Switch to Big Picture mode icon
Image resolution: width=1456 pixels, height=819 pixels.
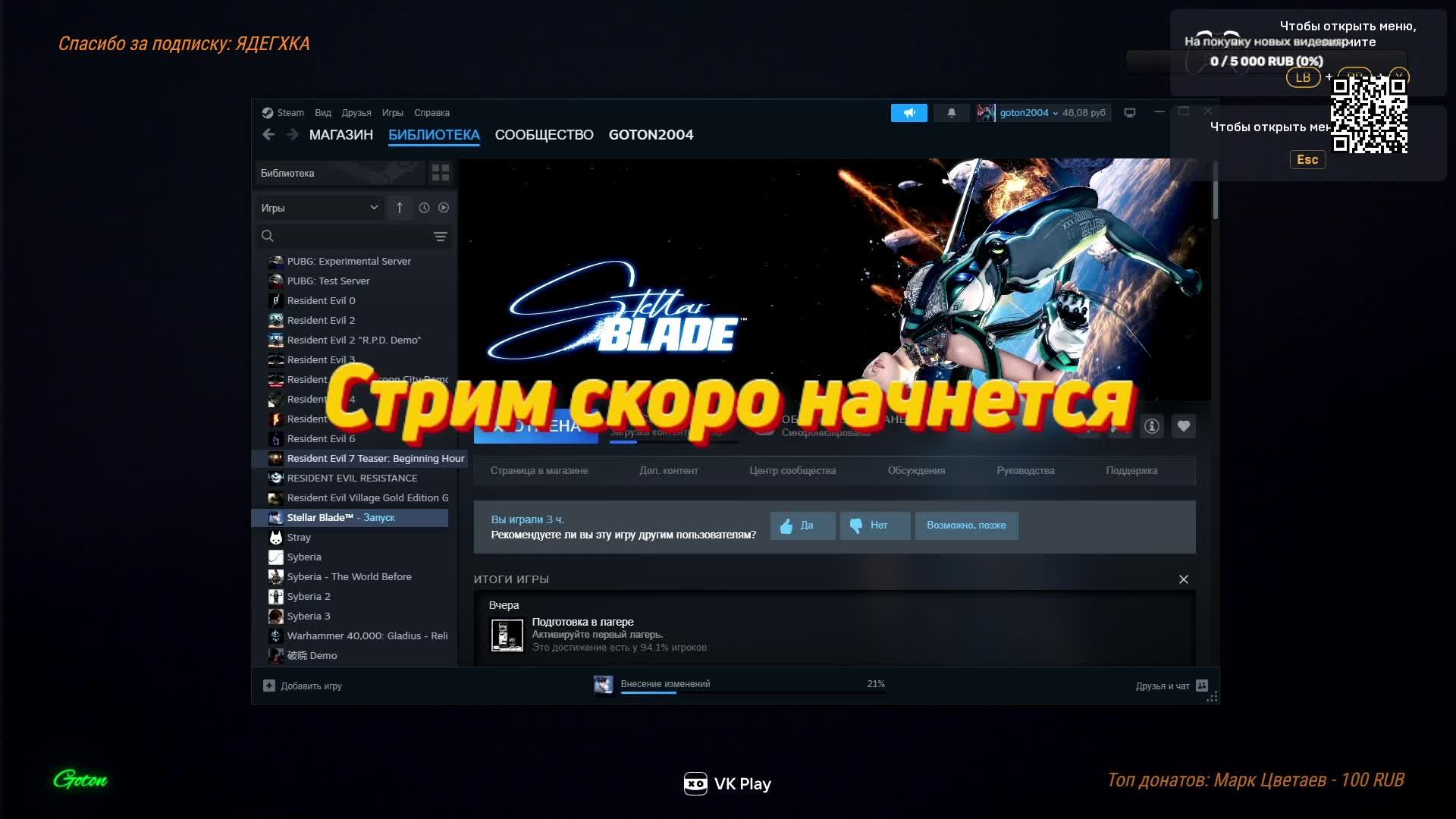(1130, 113)
